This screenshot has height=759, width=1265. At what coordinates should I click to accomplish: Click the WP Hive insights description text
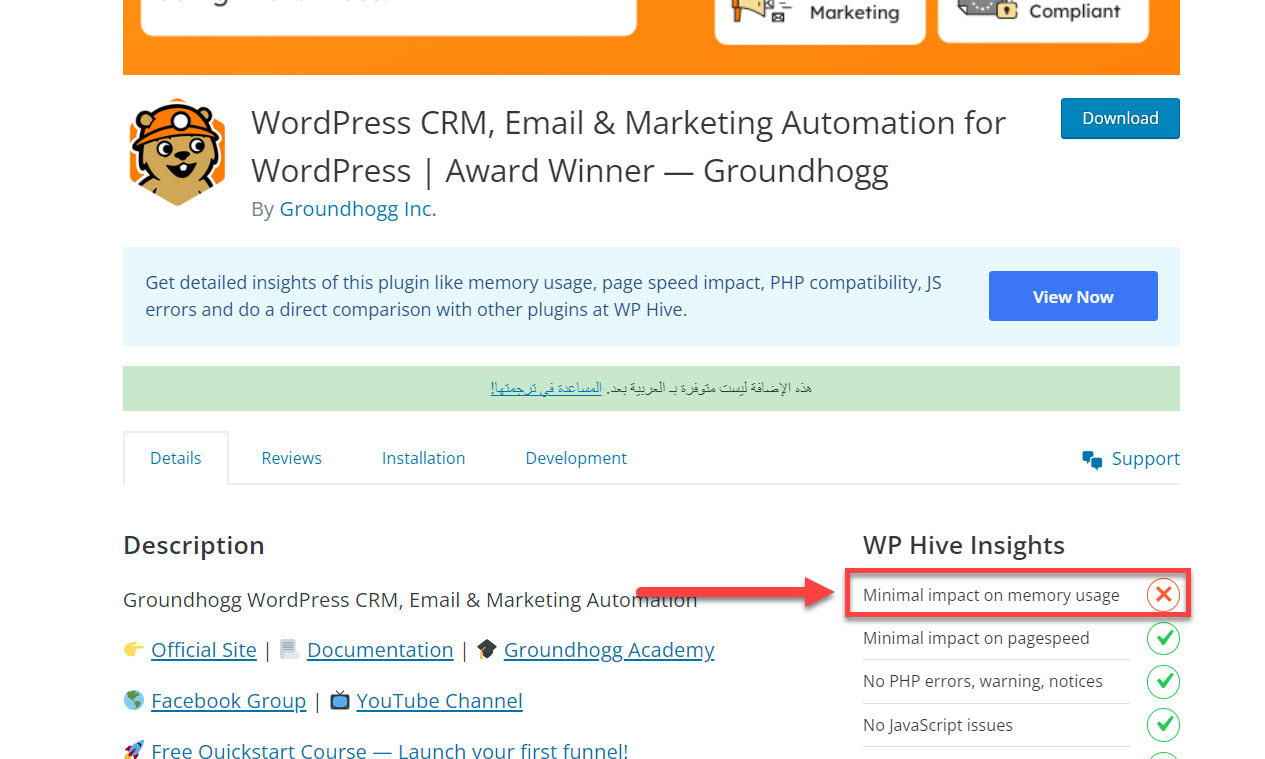[543, 296]
